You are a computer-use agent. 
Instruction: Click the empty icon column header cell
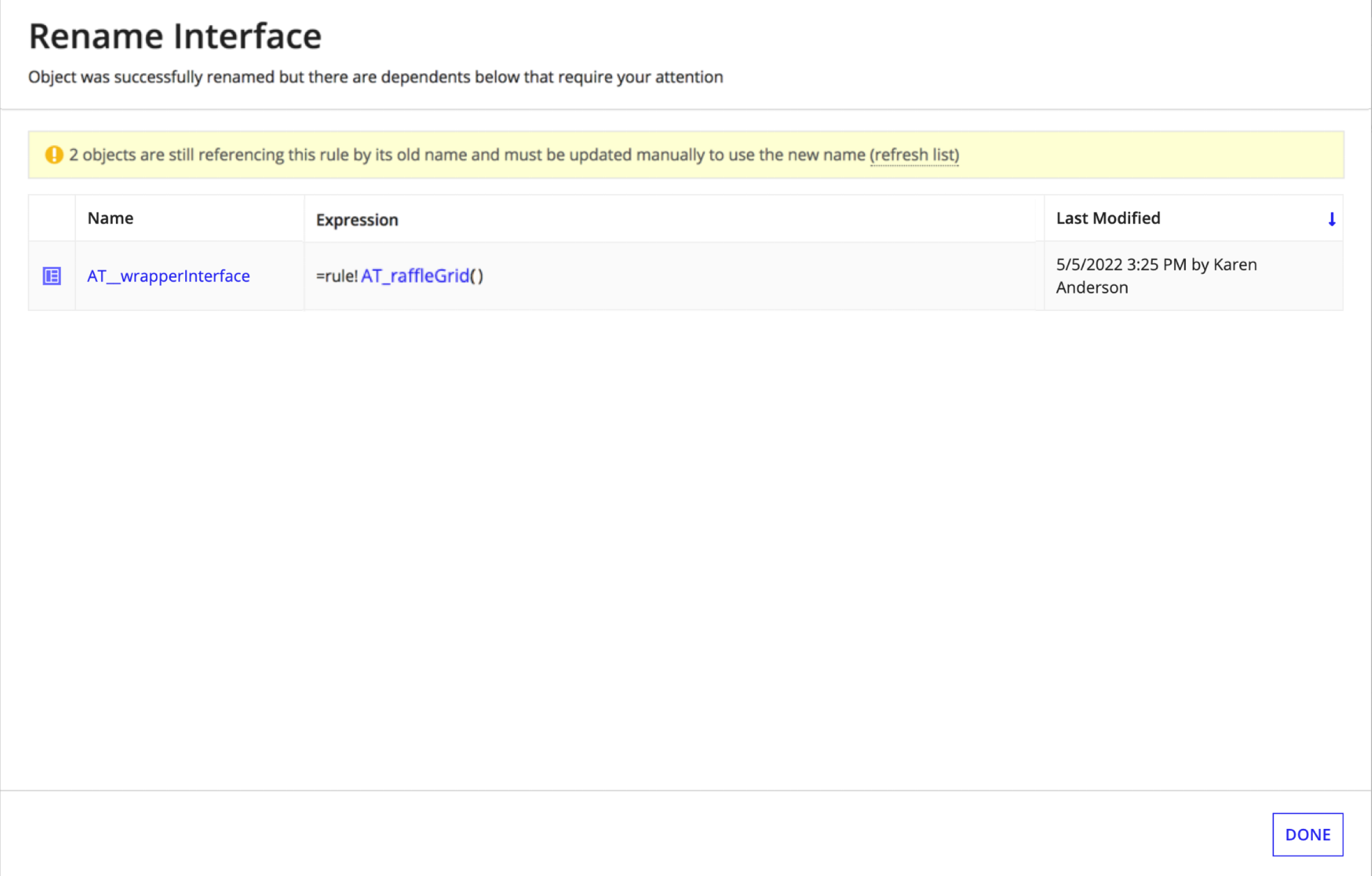tap(52, 218)
